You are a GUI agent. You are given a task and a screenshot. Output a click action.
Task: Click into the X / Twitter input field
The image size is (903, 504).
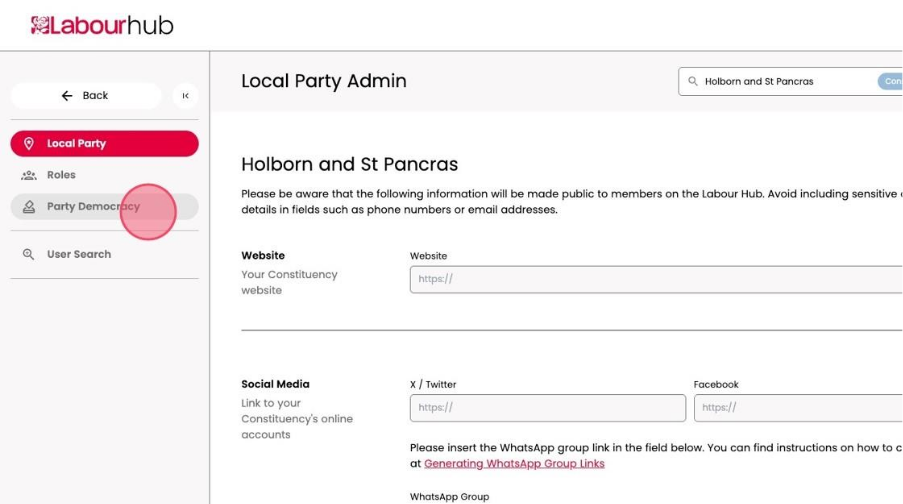pos(547,408)
